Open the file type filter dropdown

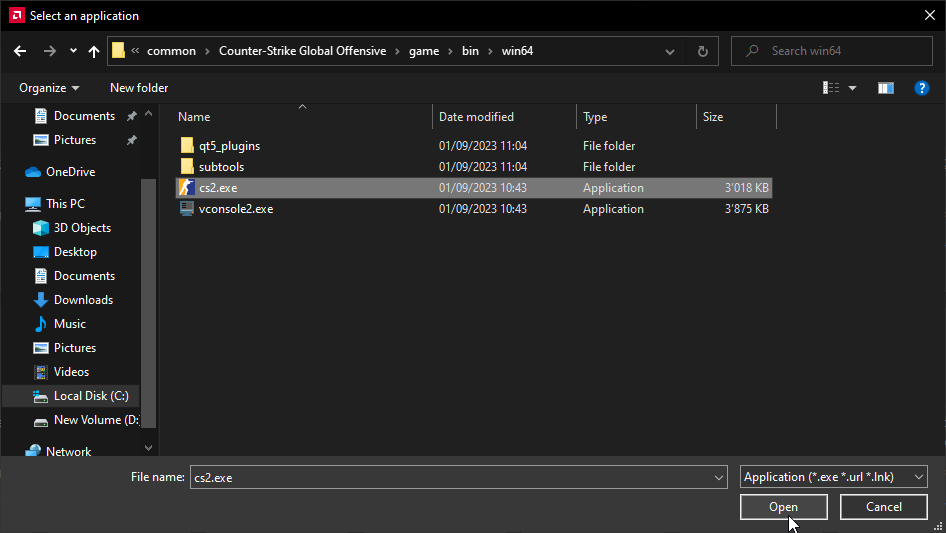833,477
